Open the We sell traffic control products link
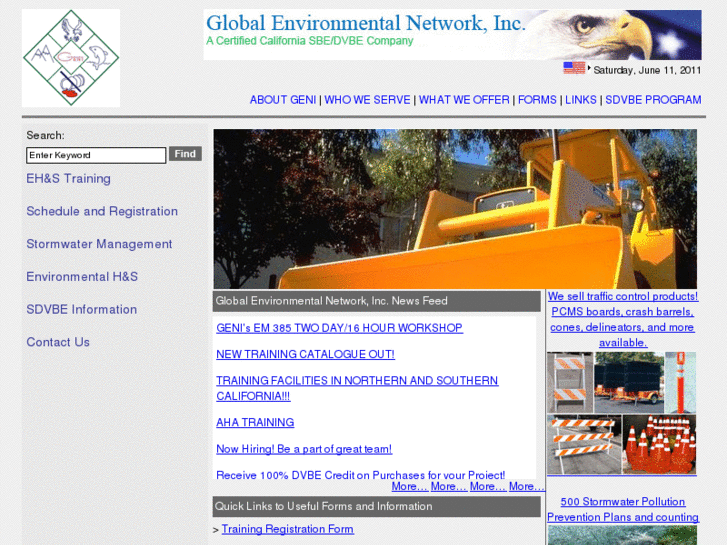Viewport: 727px width, 545px height. point(623,320)
